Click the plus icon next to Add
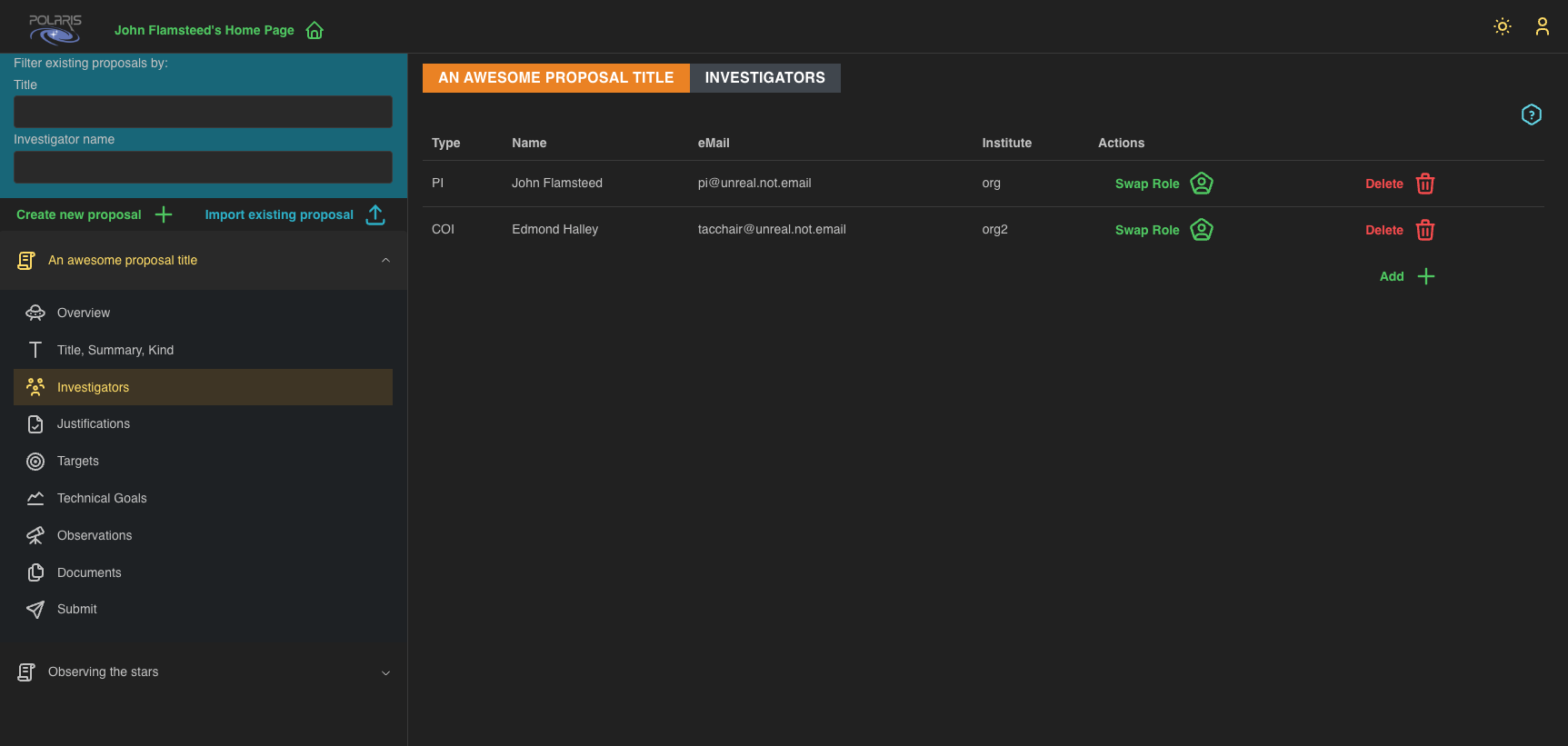 click(x=1425, y=276)
